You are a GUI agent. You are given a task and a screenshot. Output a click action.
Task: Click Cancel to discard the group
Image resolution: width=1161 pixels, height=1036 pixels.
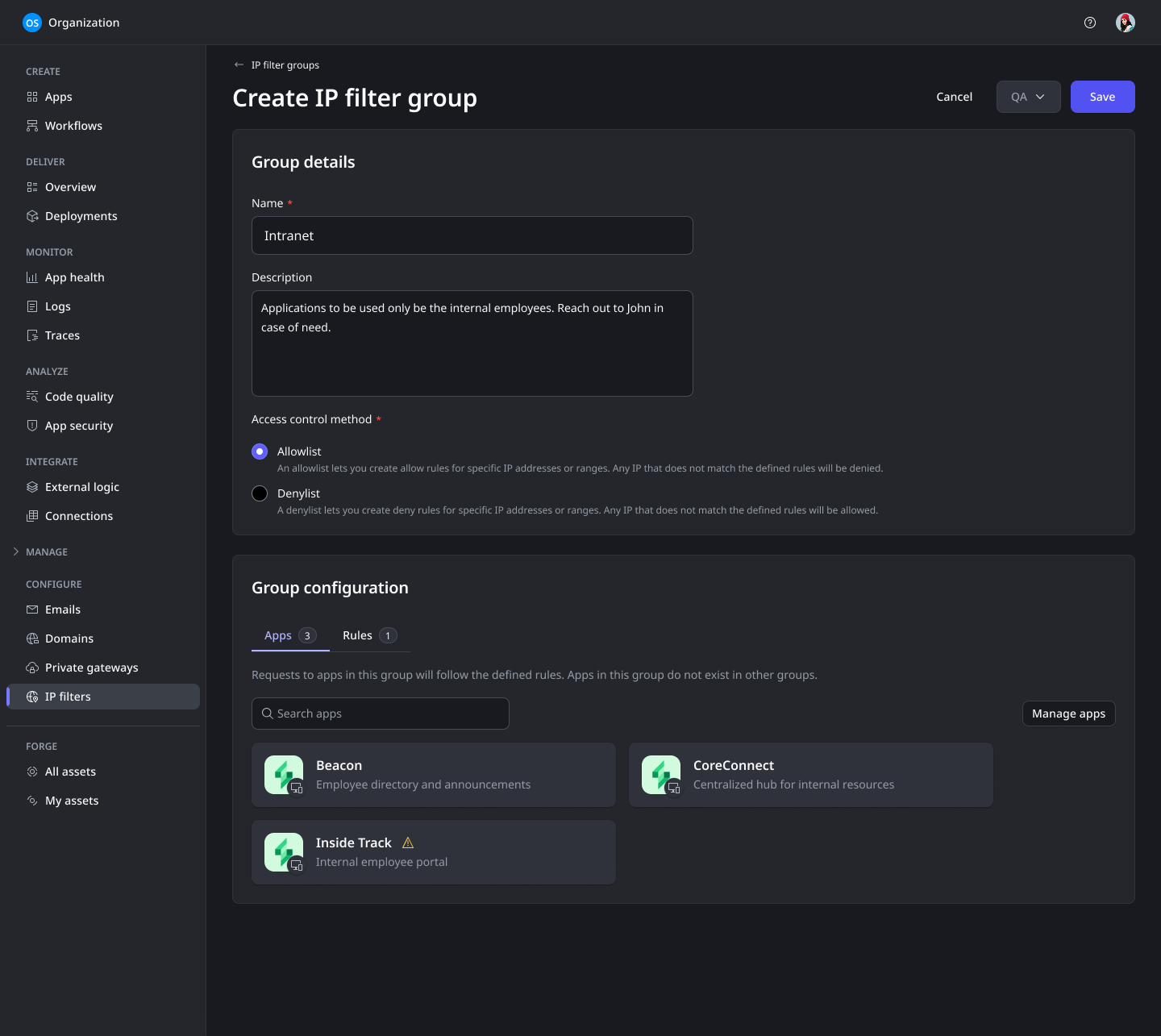pyautogui.click(x=954, y=97)
